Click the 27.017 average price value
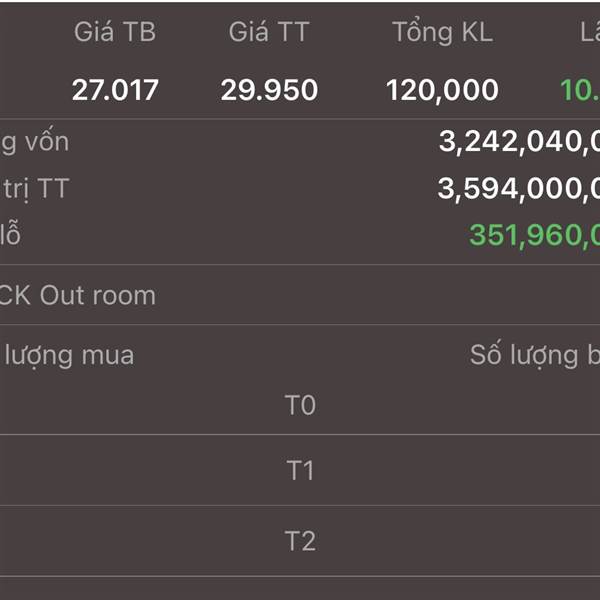This screenshot has height=600, width=600. point(115,90)
